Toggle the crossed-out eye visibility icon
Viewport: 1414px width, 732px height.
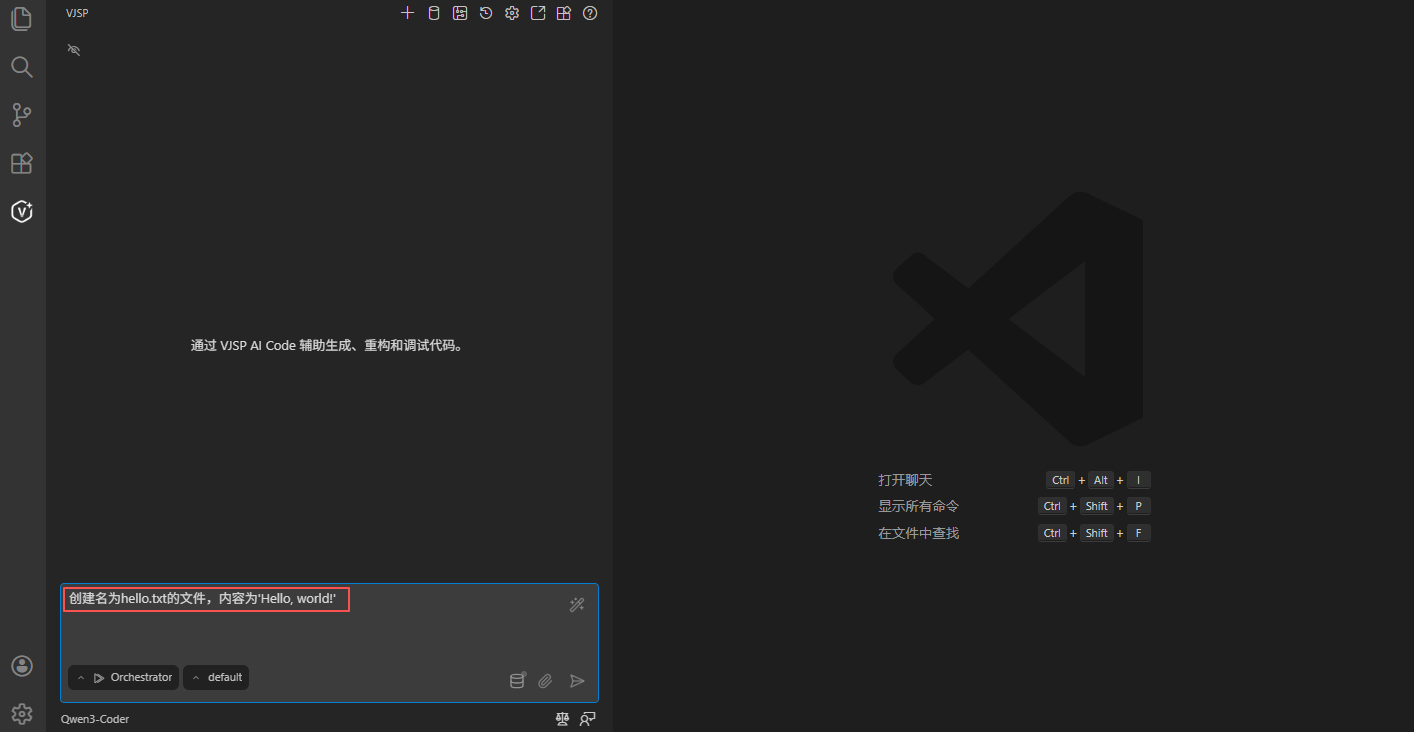pos(73,49)
